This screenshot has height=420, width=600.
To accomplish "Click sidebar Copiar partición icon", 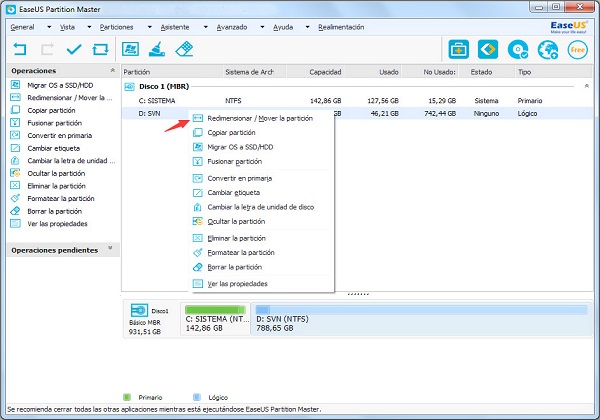I will pyautogui.click(x=15, y=110).
